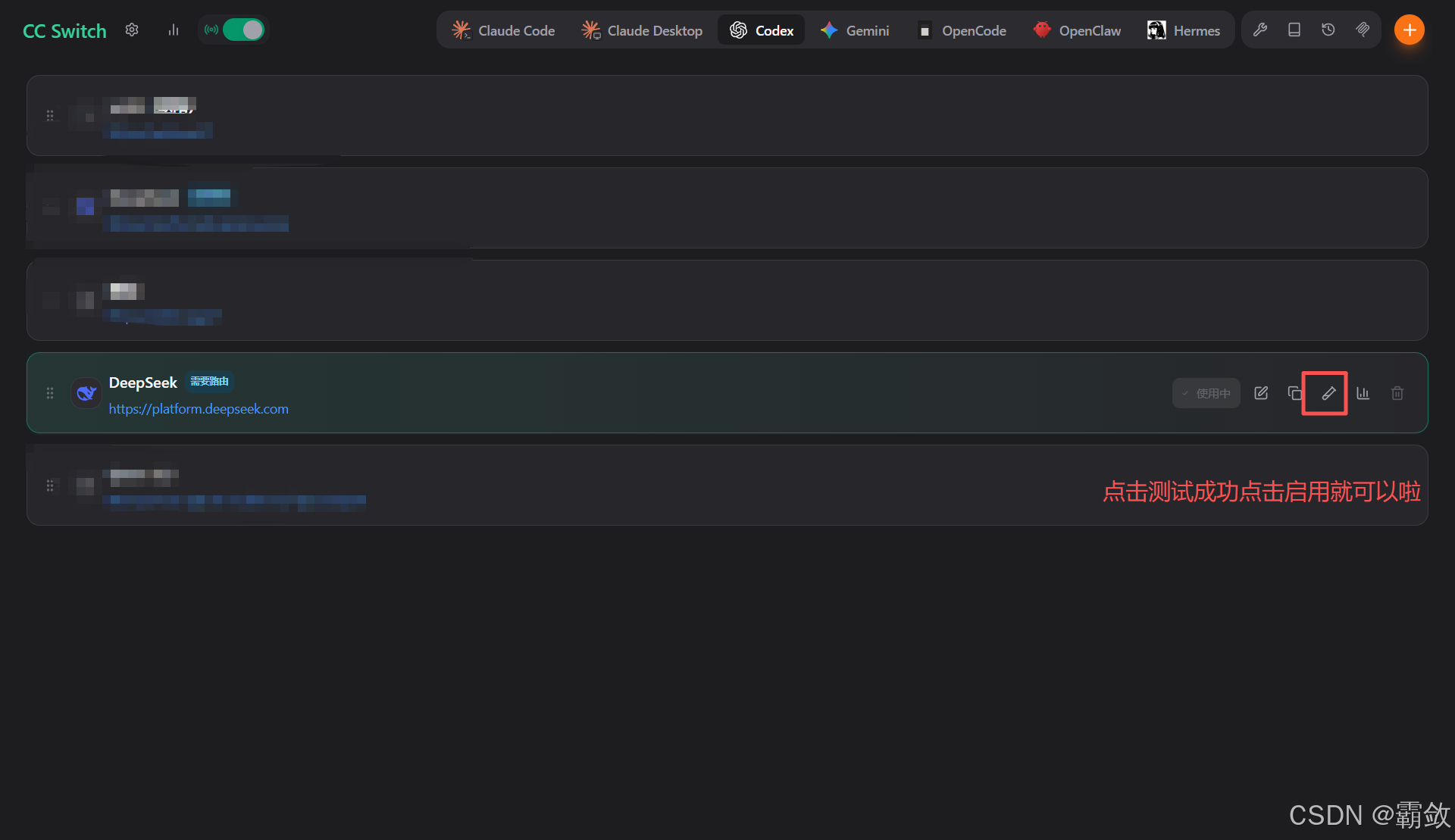Run the test-tube test for DeepSeek

[1328, 393]
